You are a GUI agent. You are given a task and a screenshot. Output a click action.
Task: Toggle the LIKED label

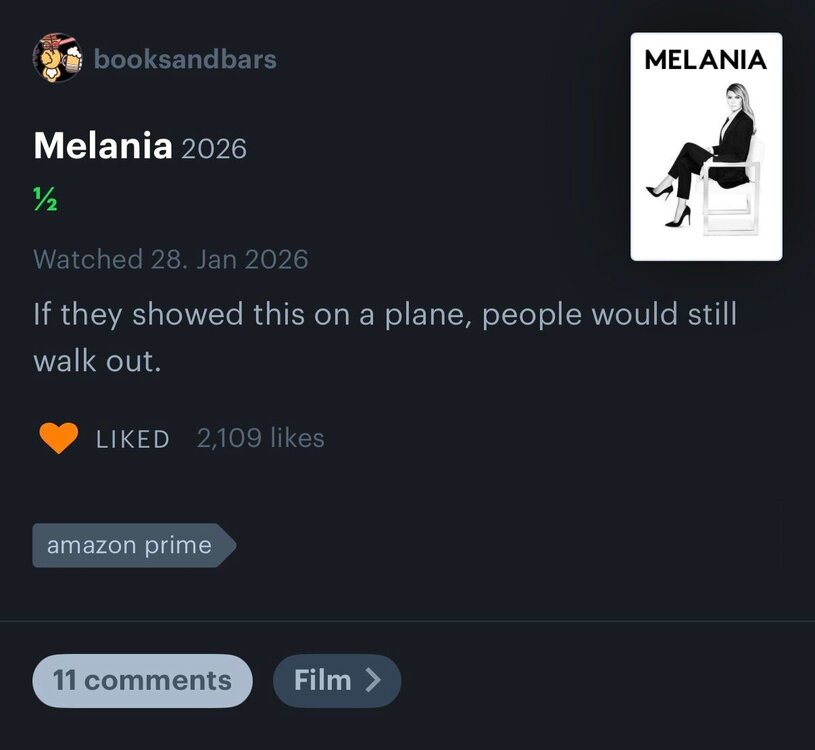133,439
